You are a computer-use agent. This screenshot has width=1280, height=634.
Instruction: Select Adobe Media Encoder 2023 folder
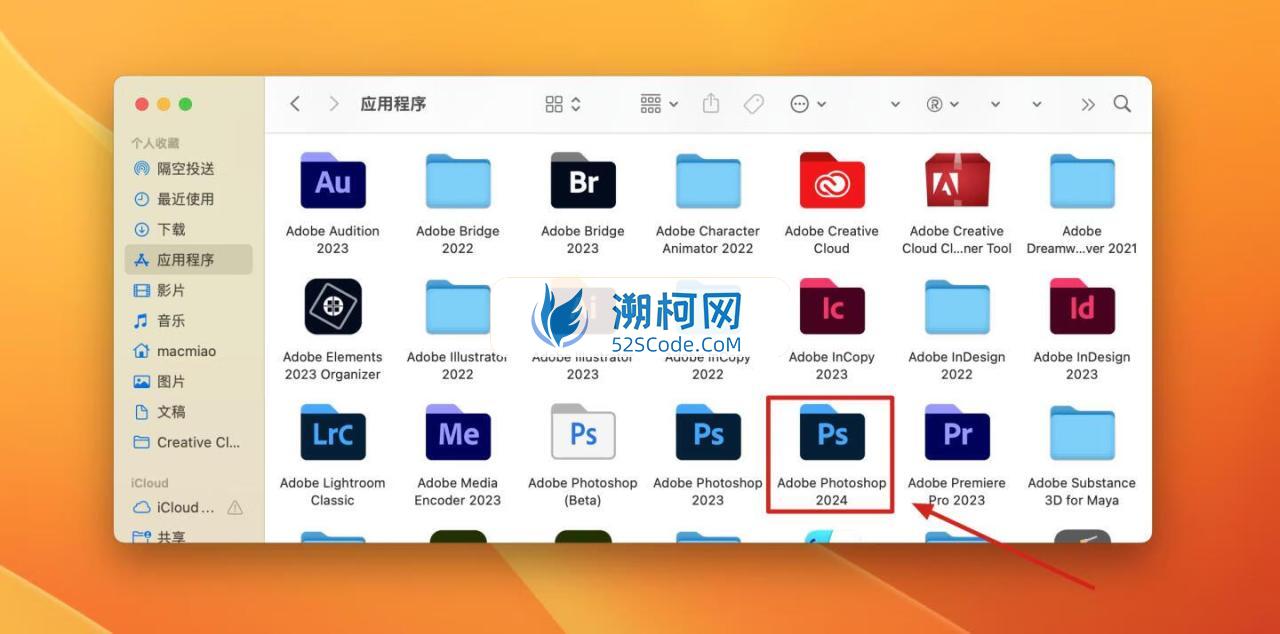coord(458,433)
